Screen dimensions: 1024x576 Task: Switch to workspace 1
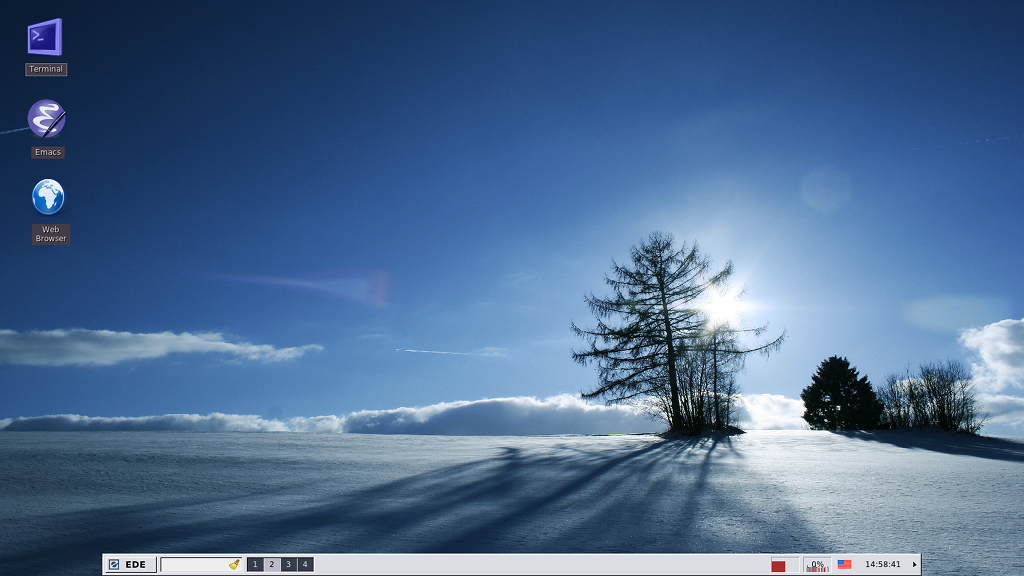pyautogui.click(x=255, y=564)
